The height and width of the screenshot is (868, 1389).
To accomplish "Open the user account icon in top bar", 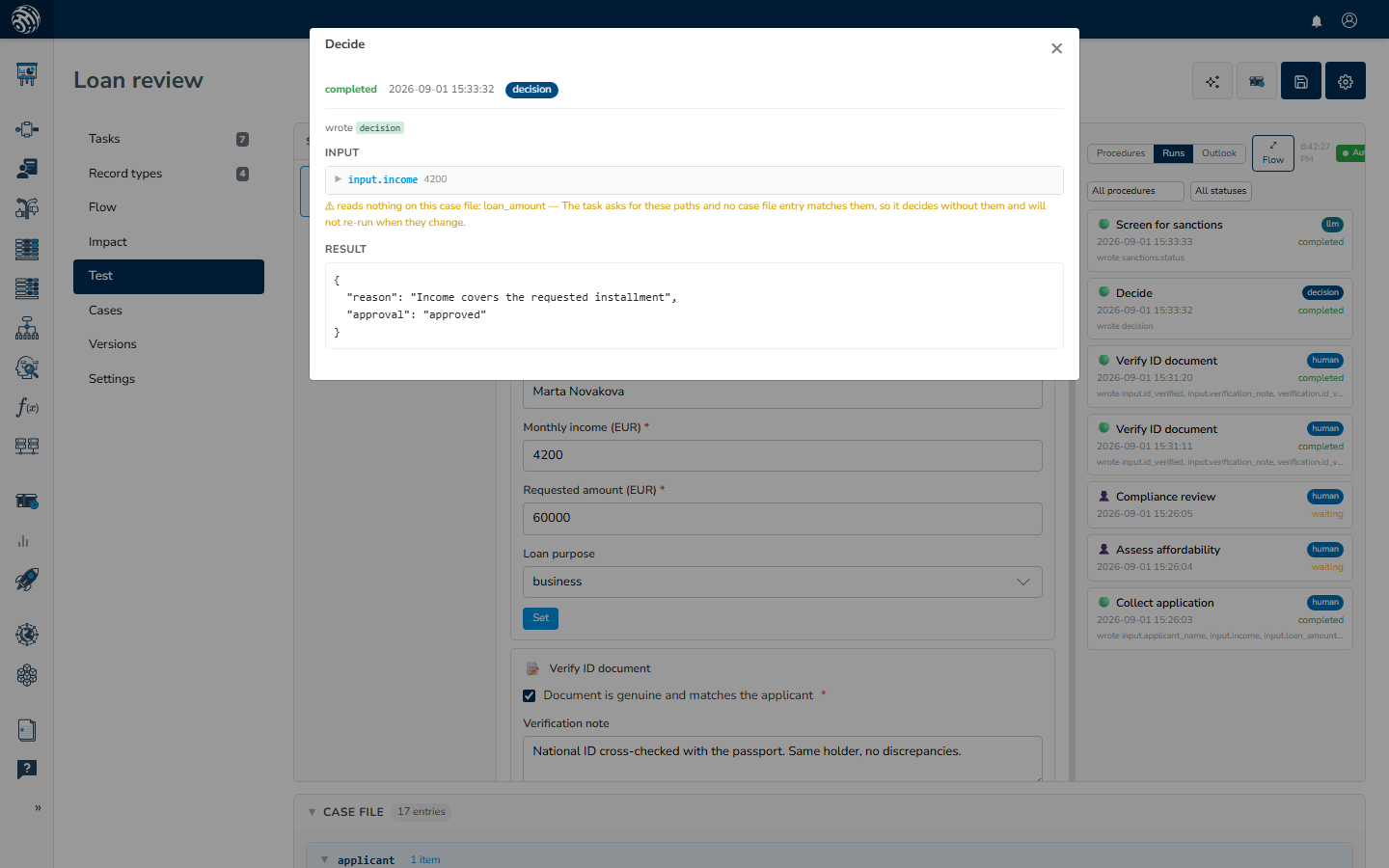I will (x=1349, y=20).
